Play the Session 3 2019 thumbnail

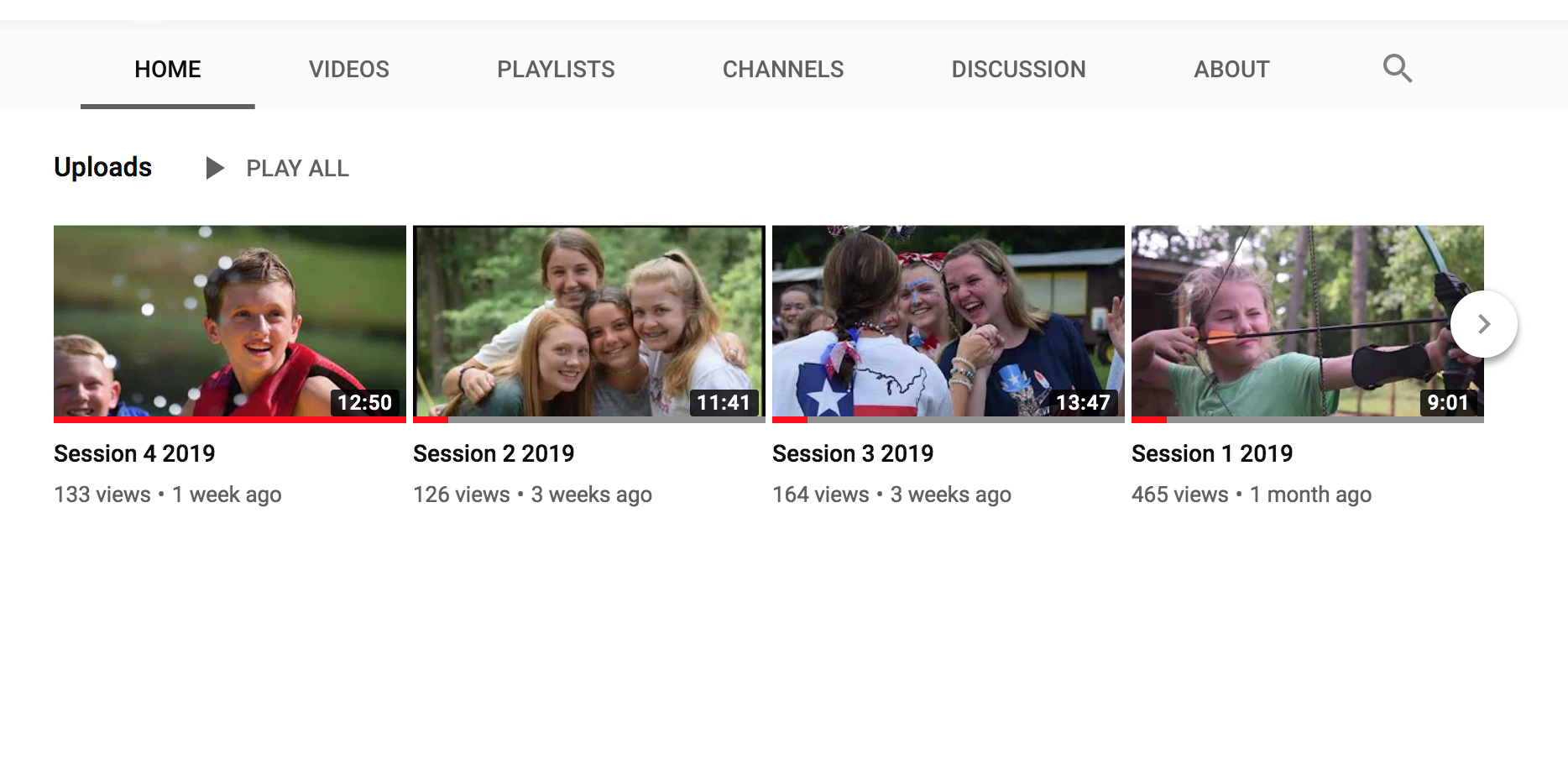(948, 322)
